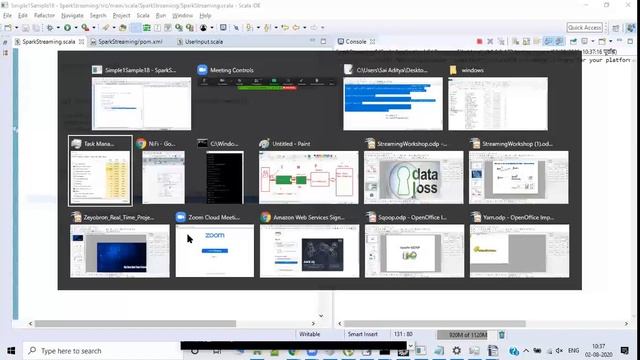Switch to the UserInput.scala tab
Screen dimensions: 640x360
pyautogui.click(x=204, y=42)
